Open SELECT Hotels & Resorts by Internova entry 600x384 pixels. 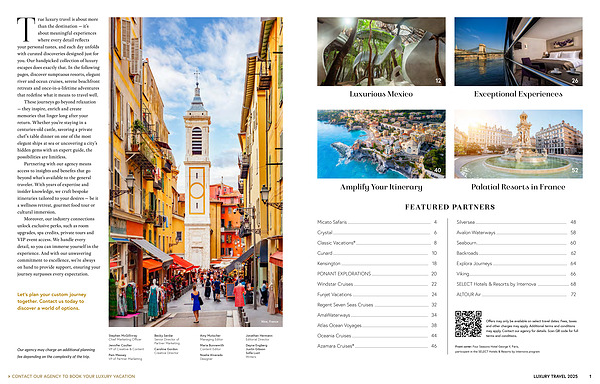click(x=516, y=284)
